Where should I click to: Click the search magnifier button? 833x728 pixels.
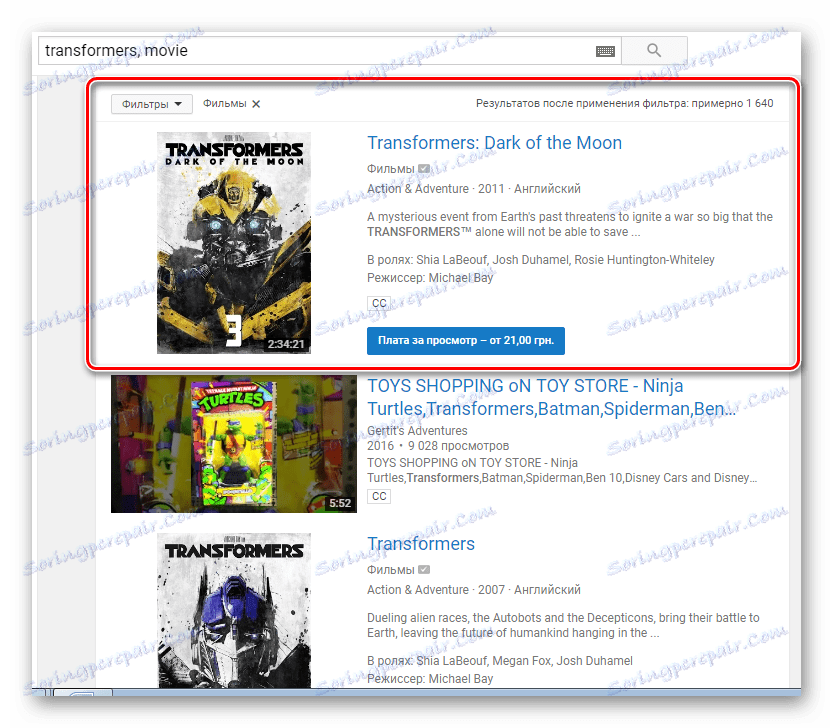(x=654, y=50)
